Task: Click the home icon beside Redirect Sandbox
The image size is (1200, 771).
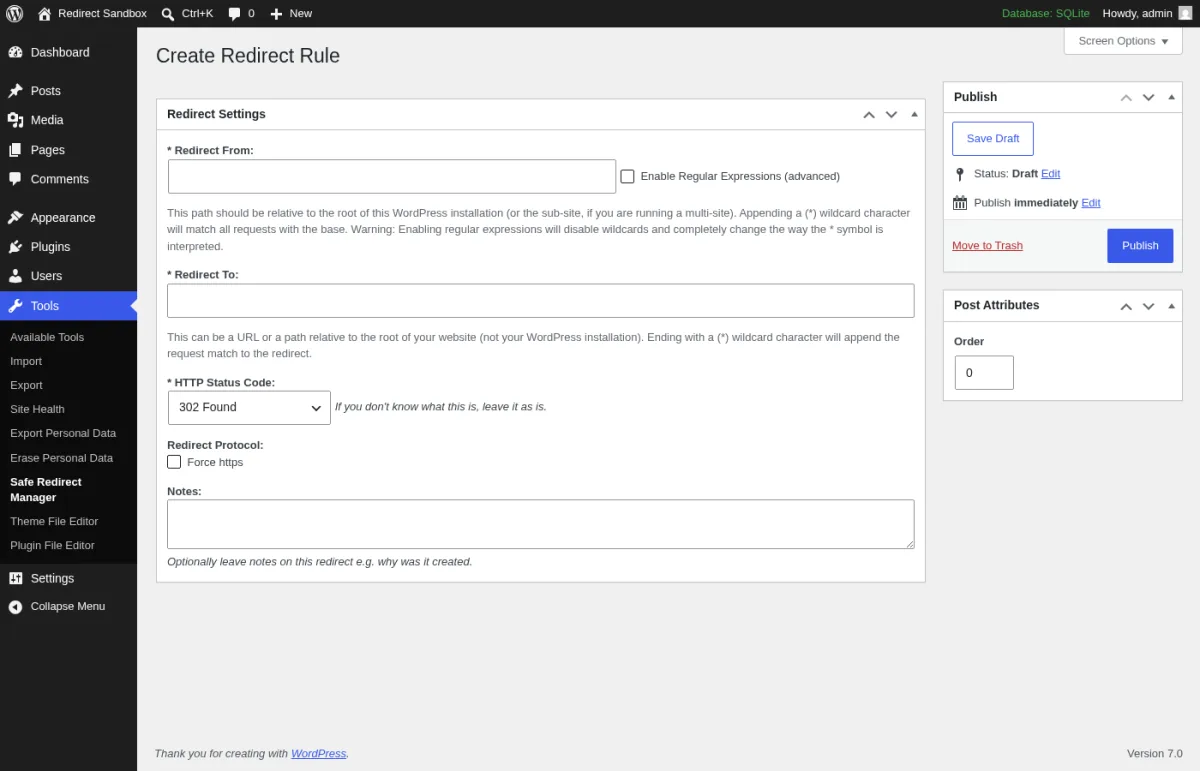Action: [x=44, y=13]
